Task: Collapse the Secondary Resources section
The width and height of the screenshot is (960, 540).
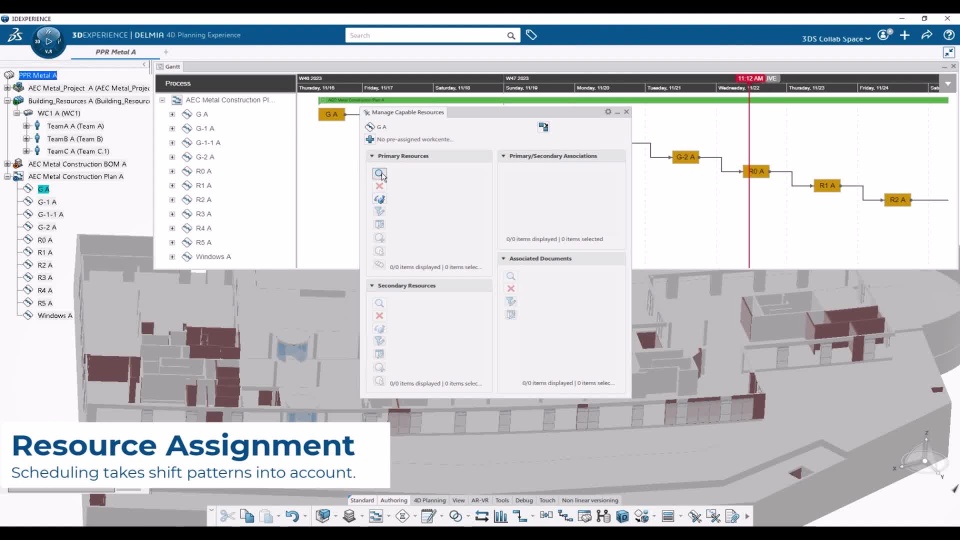Action: coord(372,286)
